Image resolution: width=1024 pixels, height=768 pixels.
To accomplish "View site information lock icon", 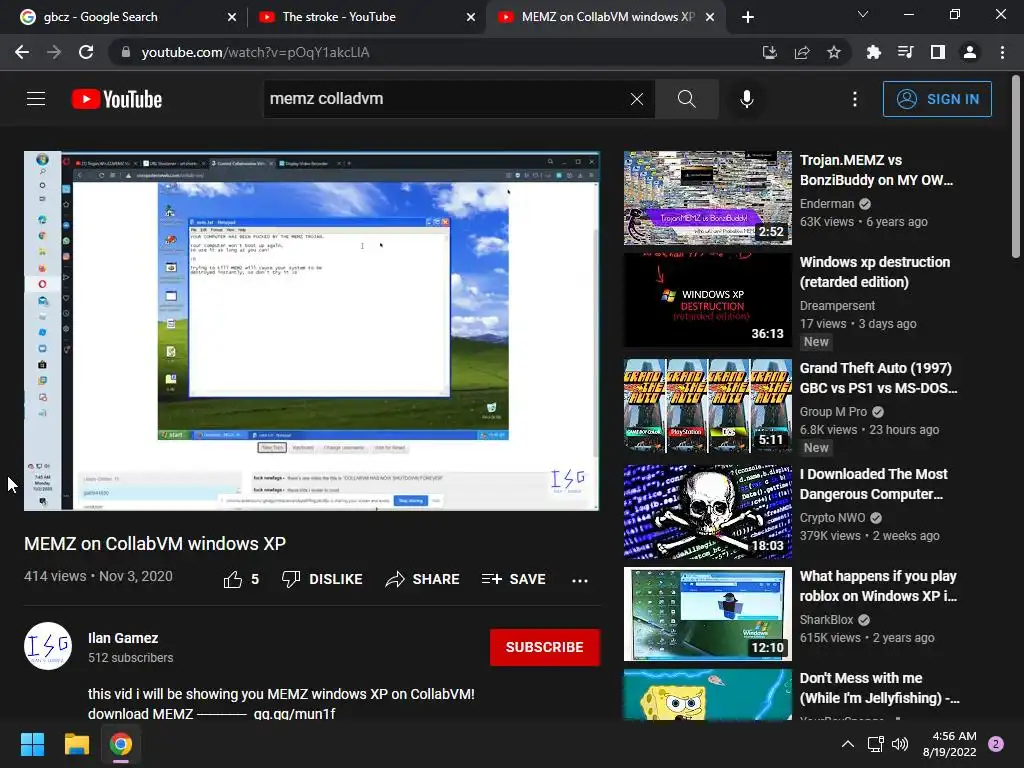I will (x=126, y=52).
